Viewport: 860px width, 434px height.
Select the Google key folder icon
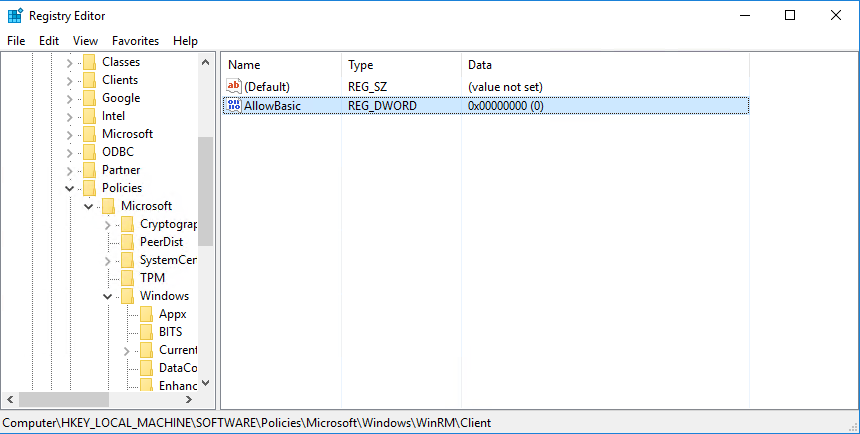(x=90, y=98)
